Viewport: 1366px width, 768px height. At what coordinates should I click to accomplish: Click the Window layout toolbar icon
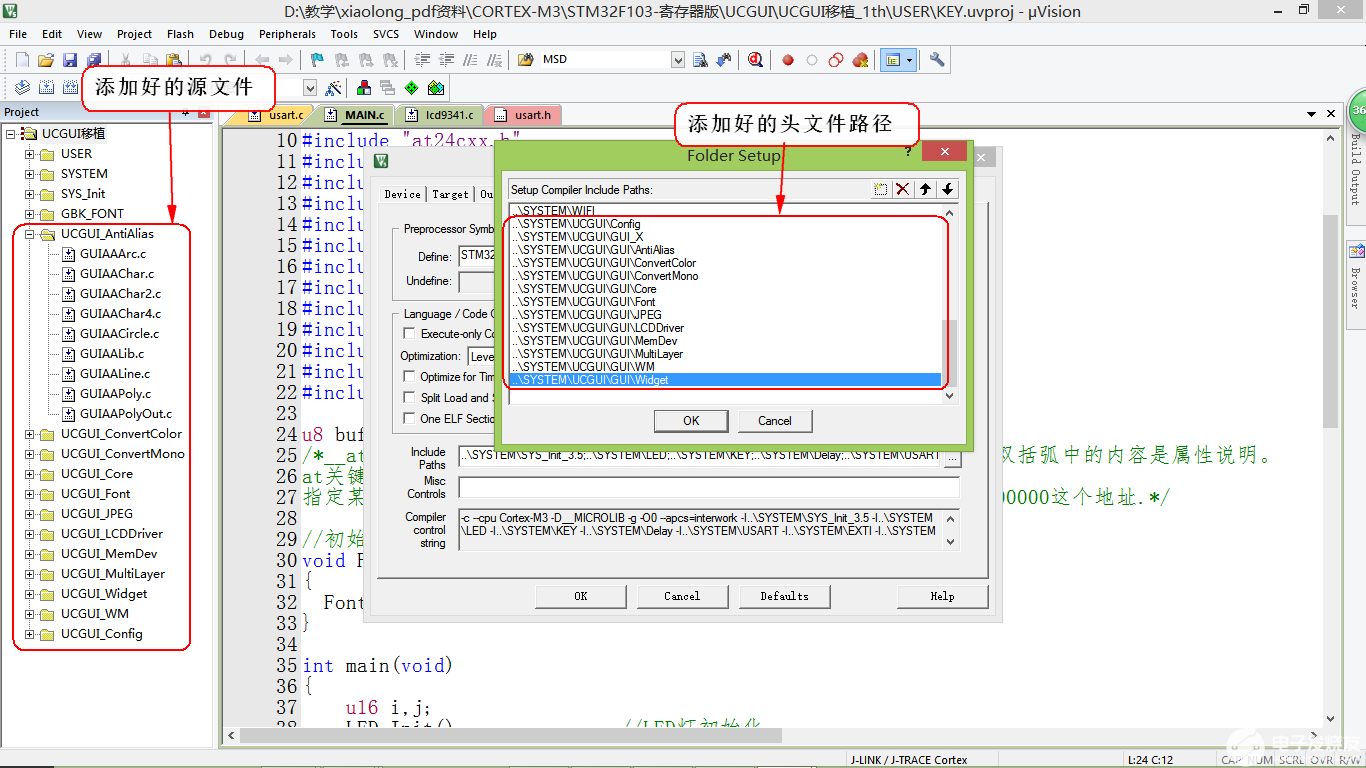pyautogui.click(x=897, y=60)
